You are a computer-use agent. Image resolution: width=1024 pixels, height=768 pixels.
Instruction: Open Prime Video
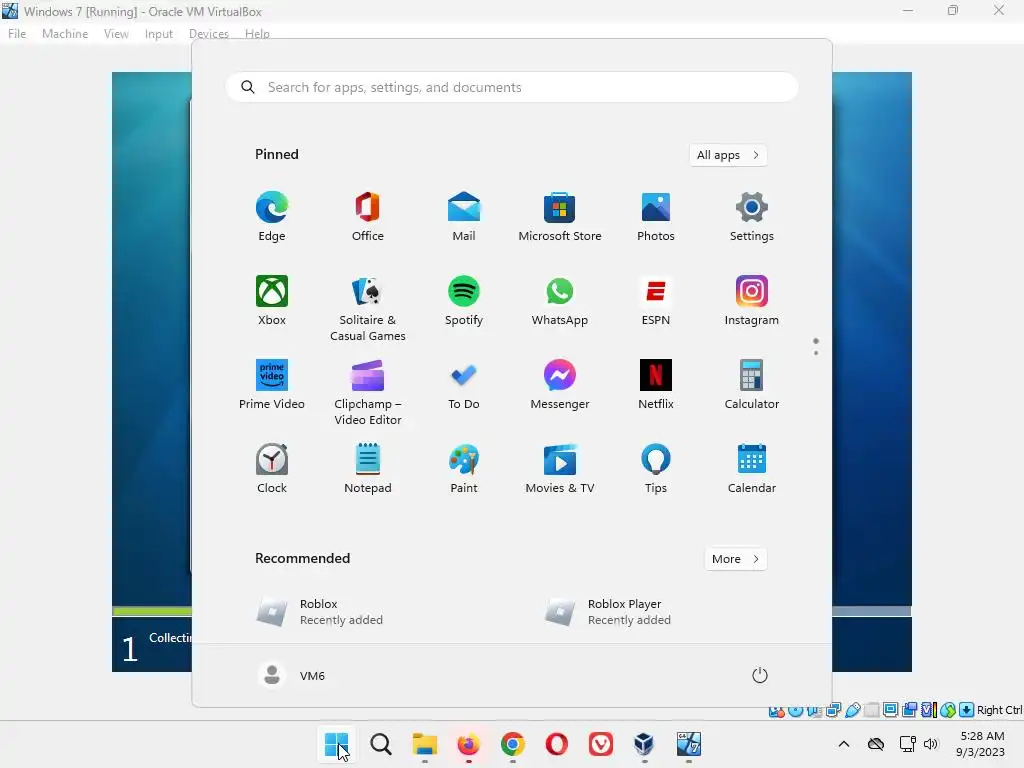pyautogui.click(x=272, y=385)
